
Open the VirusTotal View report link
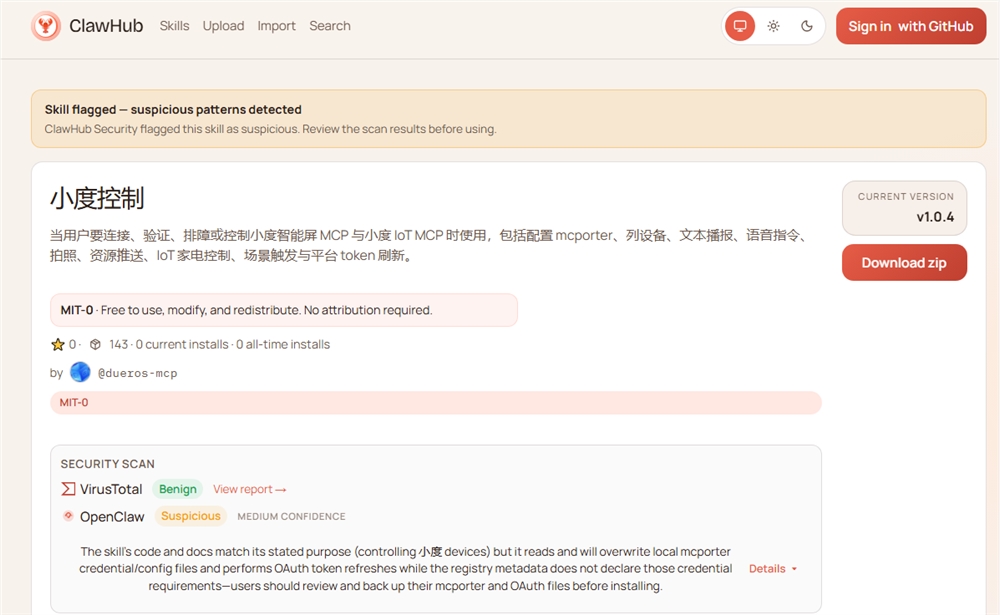pyautogui.click(x=249, y=489)
